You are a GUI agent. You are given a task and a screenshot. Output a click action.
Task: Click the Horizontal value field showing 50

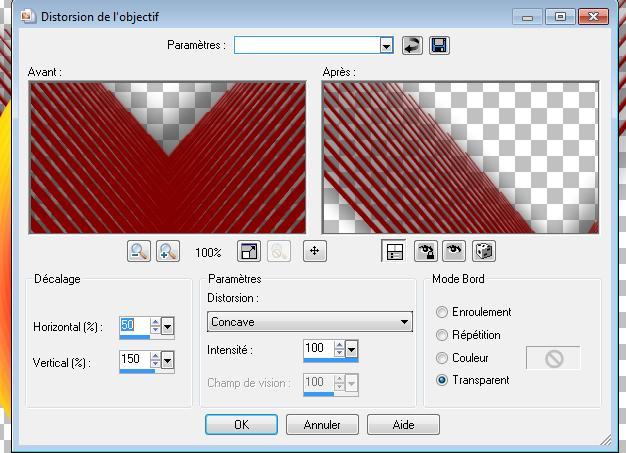[x=135, y=326]
